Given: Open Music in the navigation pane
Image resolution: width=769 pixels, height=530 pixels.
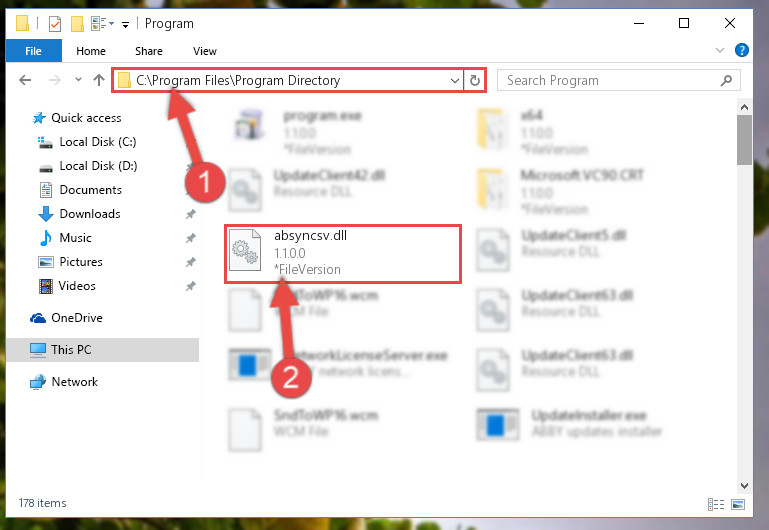Looking at the screenshot, I should click(x=75, y=238).
